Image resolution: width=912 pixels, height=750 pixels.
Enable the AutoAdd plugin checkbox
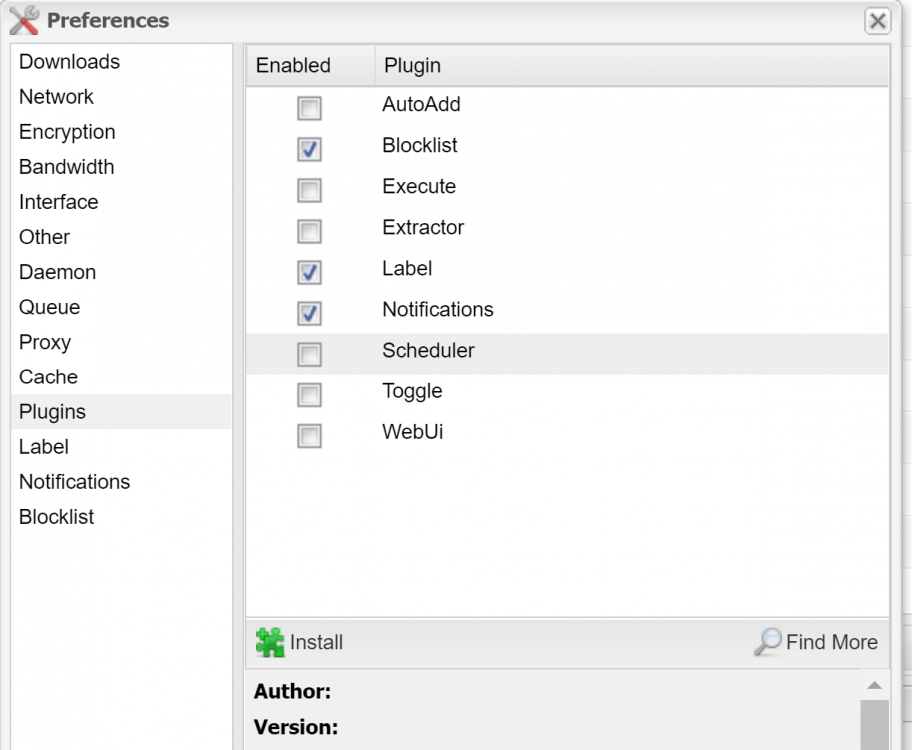[309, 108]
